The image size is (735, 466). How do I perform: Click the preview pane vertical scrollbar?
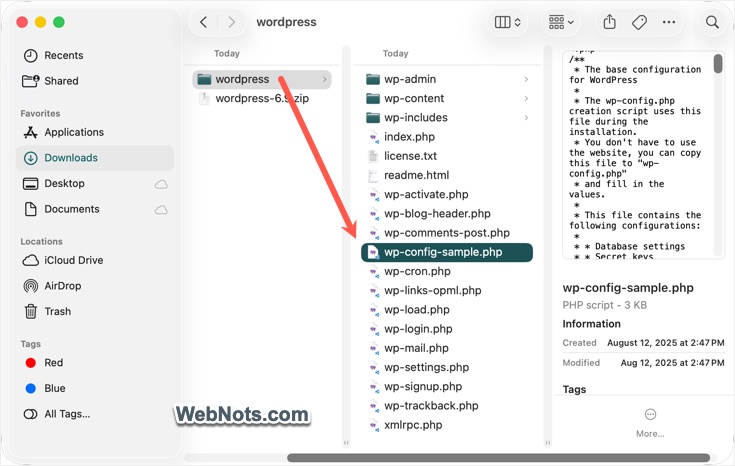[718, 64]
